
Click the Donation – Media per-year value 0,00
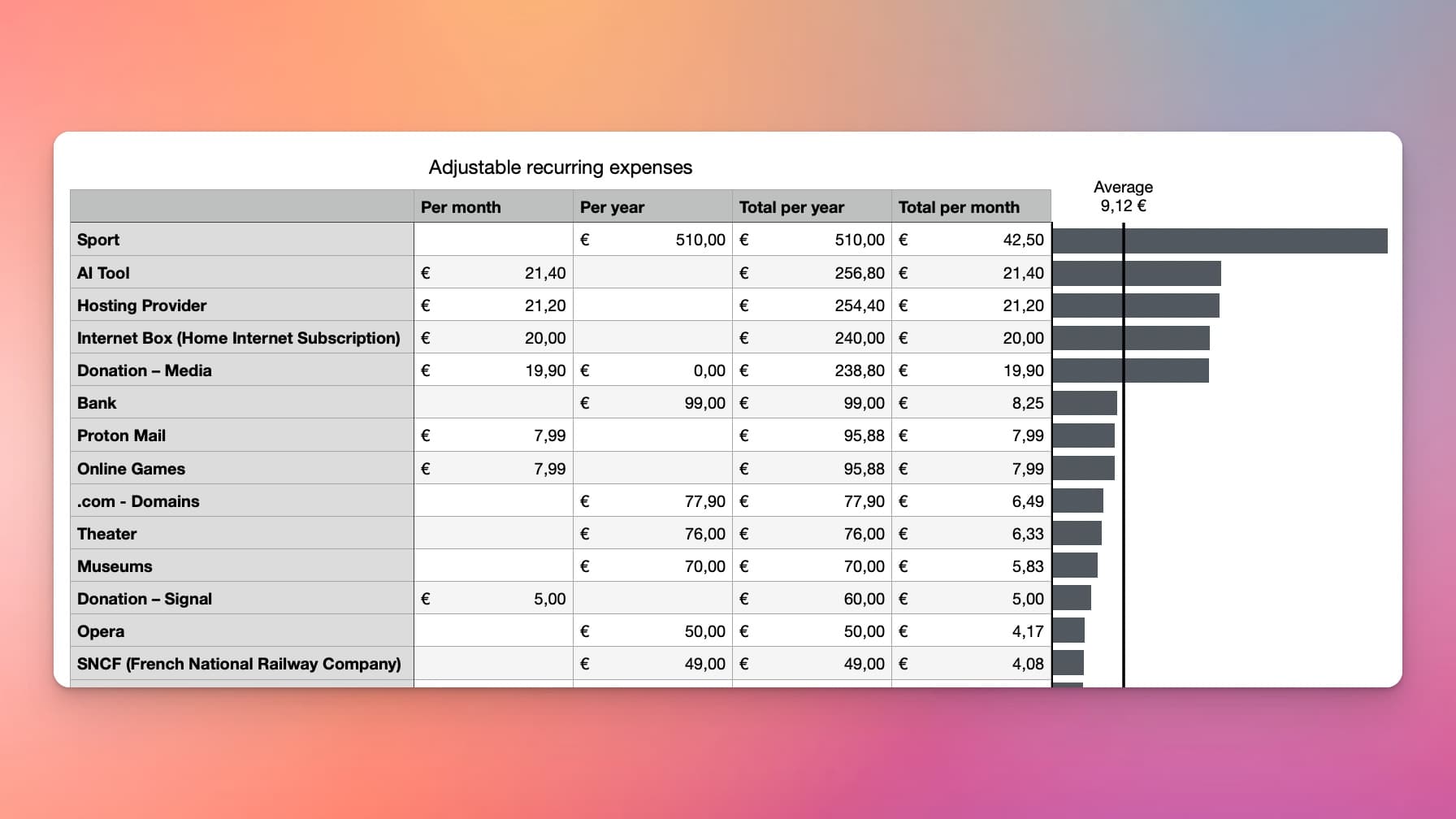652,370
